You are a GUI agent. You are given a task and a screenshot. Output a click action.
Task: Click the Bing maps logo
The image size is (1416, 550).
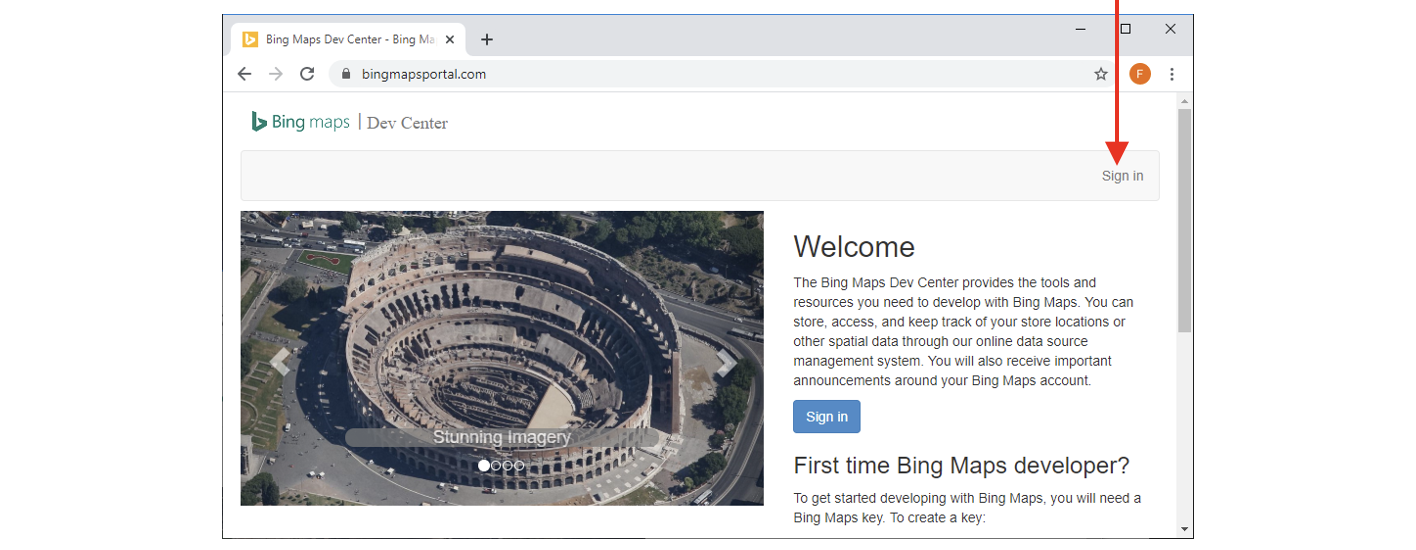pyautogui.click(x=301, y=122)
